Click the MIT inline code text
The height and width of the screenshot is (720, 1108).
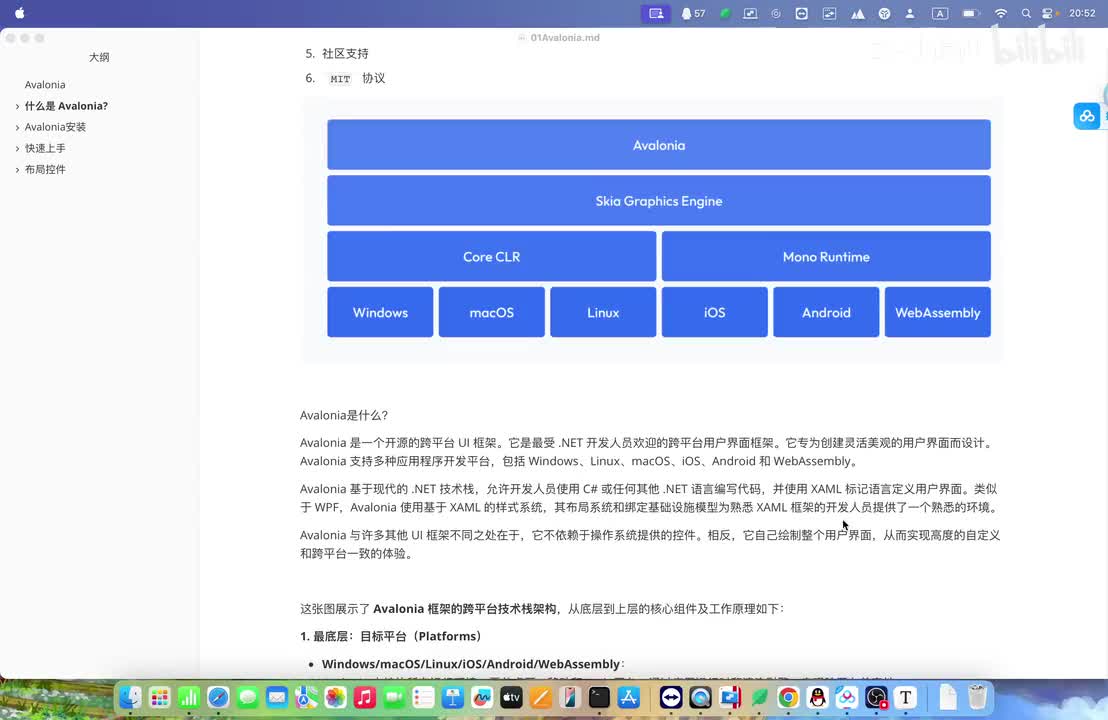(x=340, y=79)
